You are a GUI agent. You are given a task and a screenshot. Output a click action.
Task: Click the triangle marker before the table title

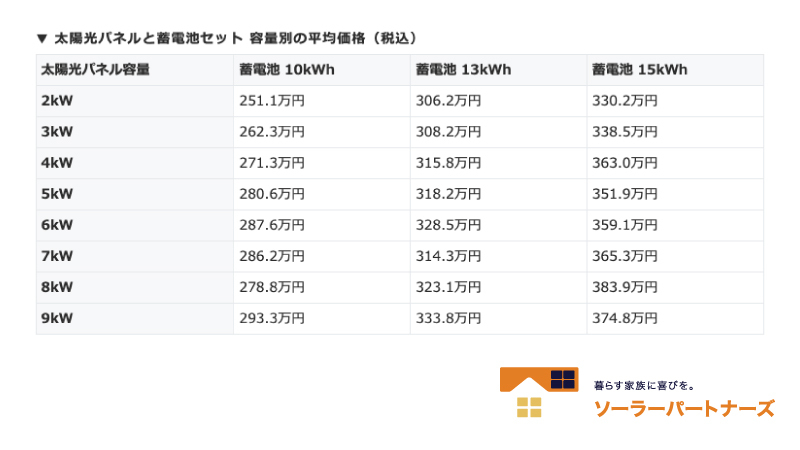pos(41,38)
